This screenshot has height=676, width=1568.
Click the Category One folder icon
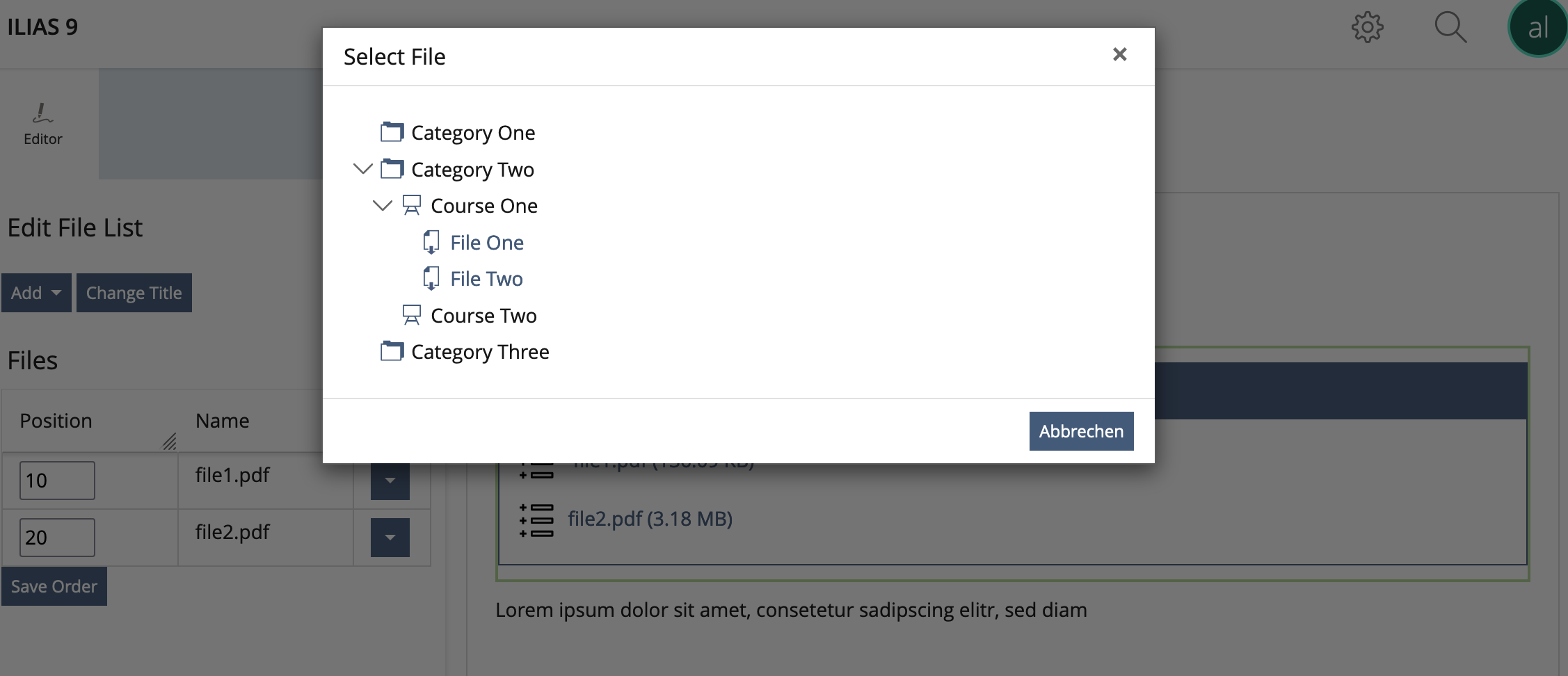click(392, 132)
